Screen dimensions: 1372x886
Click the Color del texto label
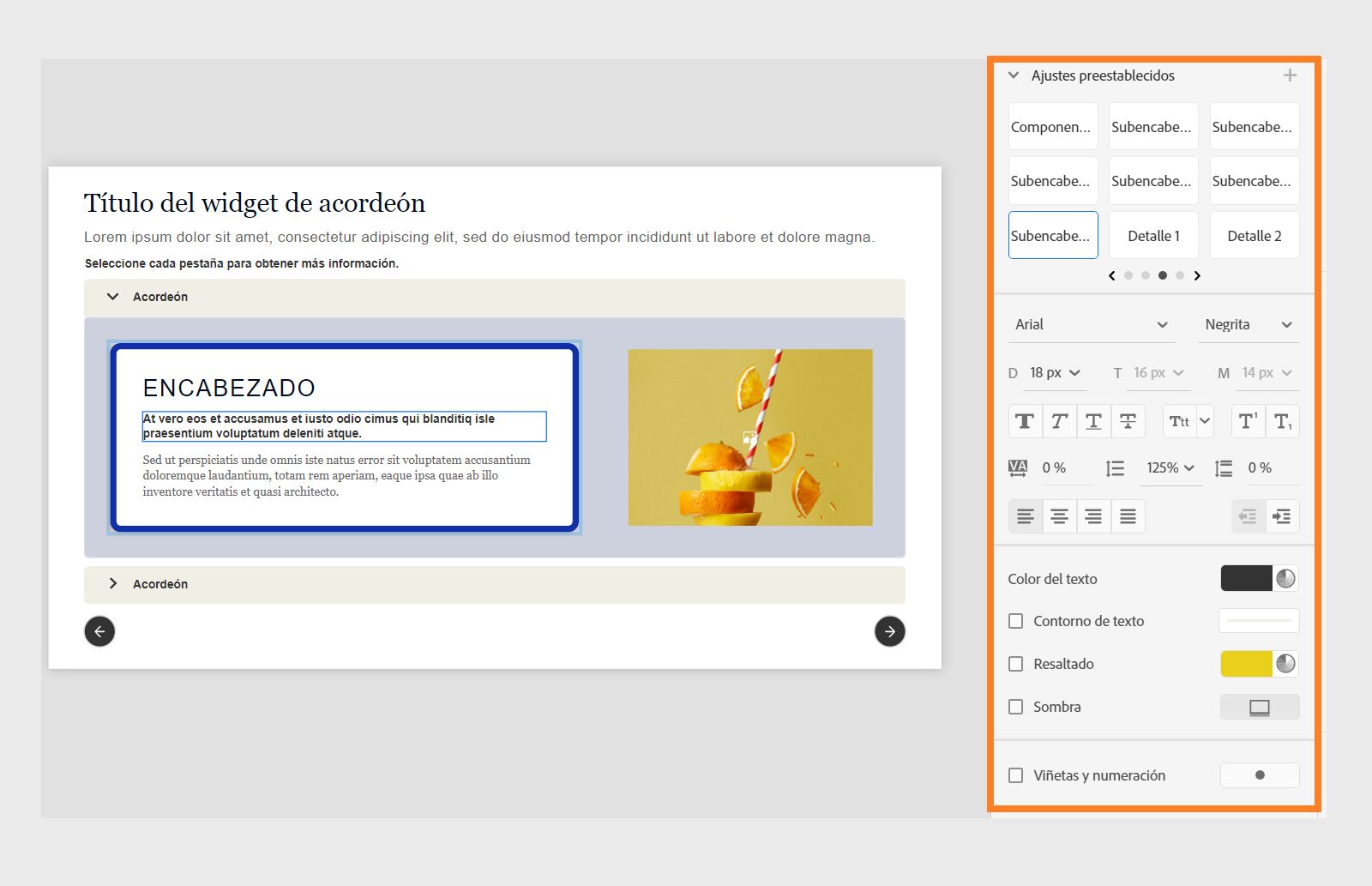tap(1052, 579)
